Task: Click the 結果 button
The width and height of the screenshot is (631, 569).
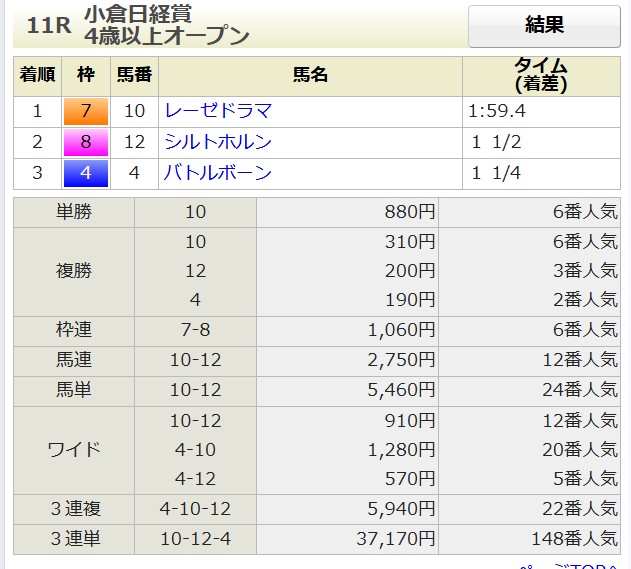Action: [x=544, y=26]
